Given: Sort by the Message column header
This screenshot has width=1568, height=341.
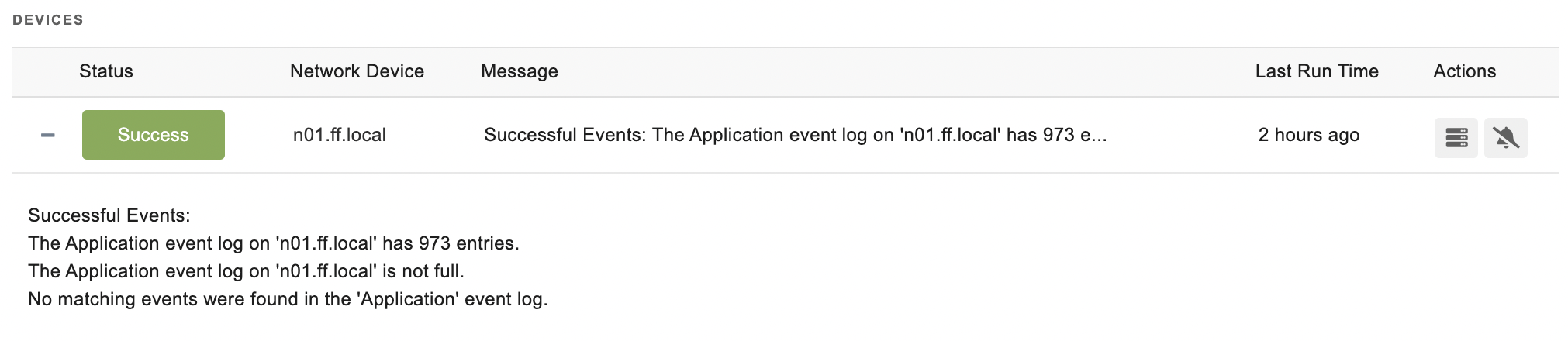Looking at the screenshot, I should coord(520,71).
